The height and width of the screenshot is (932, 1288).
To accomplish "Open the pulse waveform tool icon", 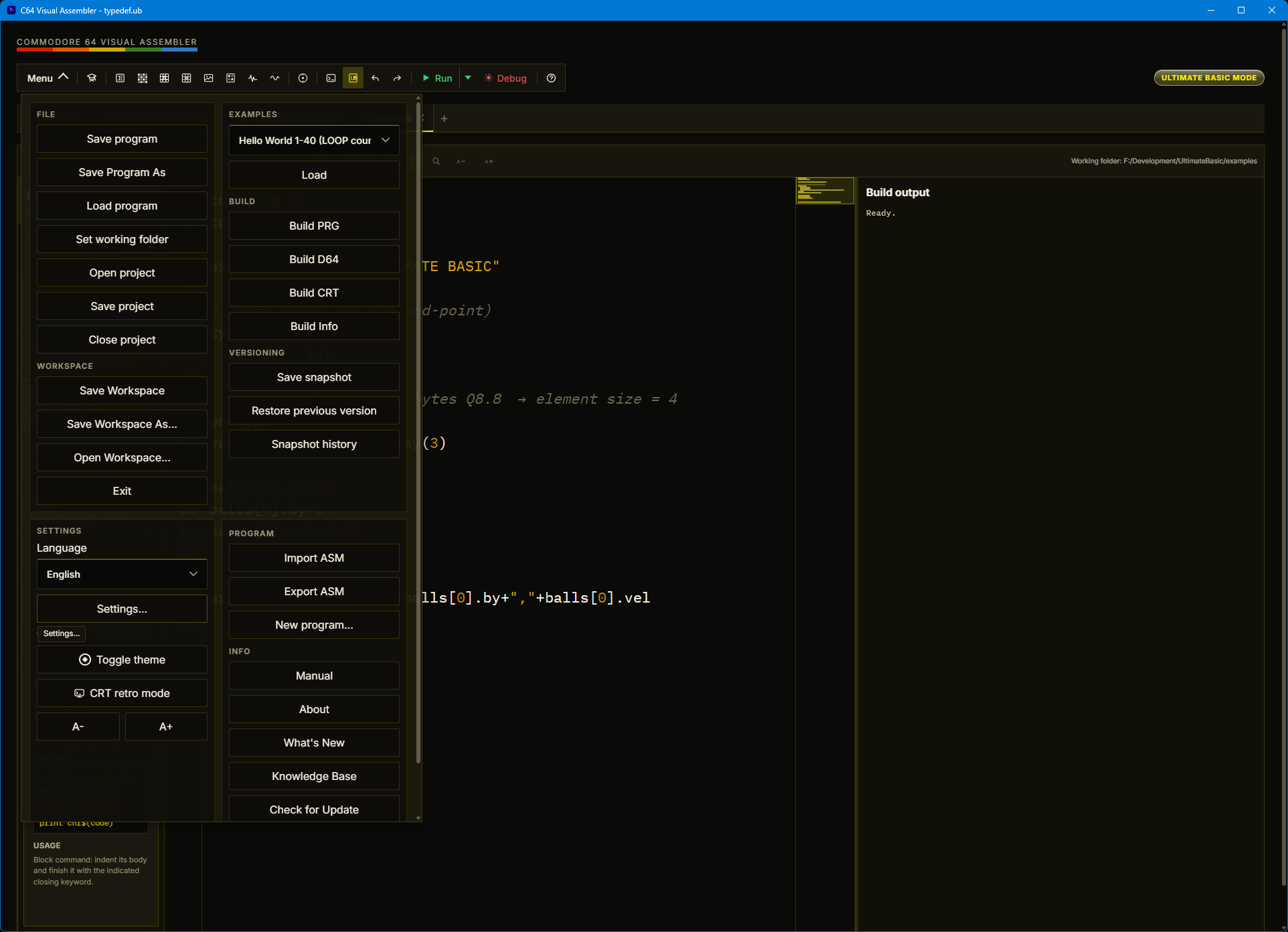I will 253,78.
